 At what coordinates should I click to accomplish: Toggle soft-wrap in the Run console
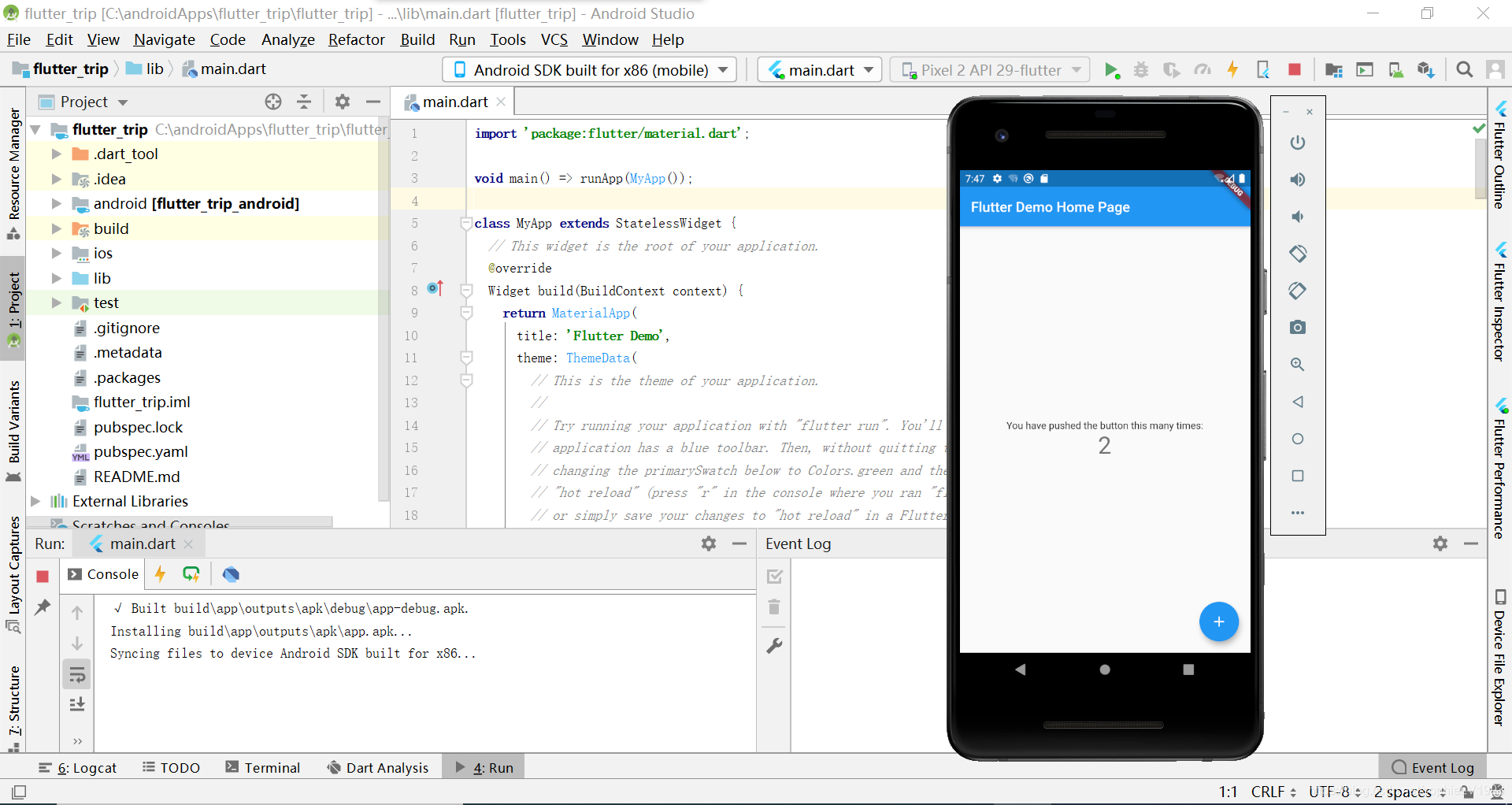click(x=77, y=675)
